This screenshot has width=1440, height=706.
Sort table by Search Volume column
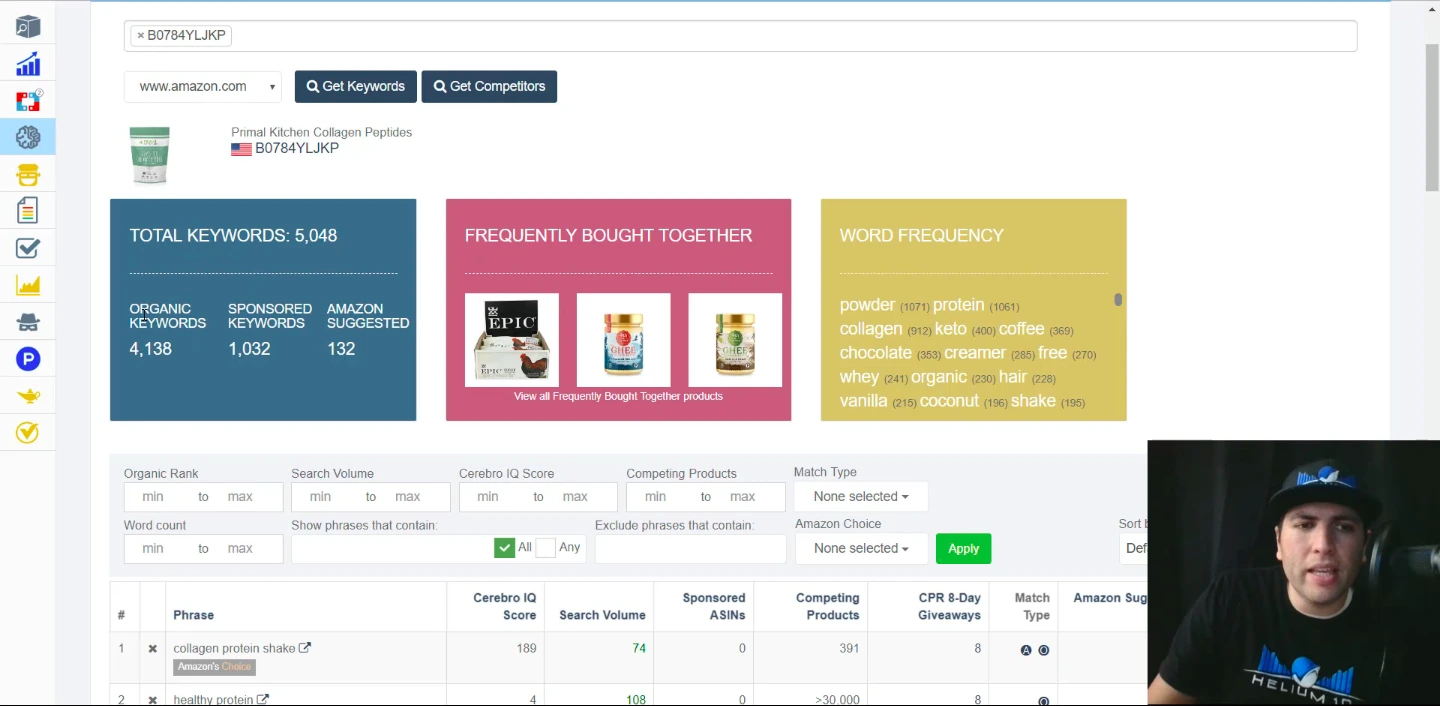click(601, 615)
